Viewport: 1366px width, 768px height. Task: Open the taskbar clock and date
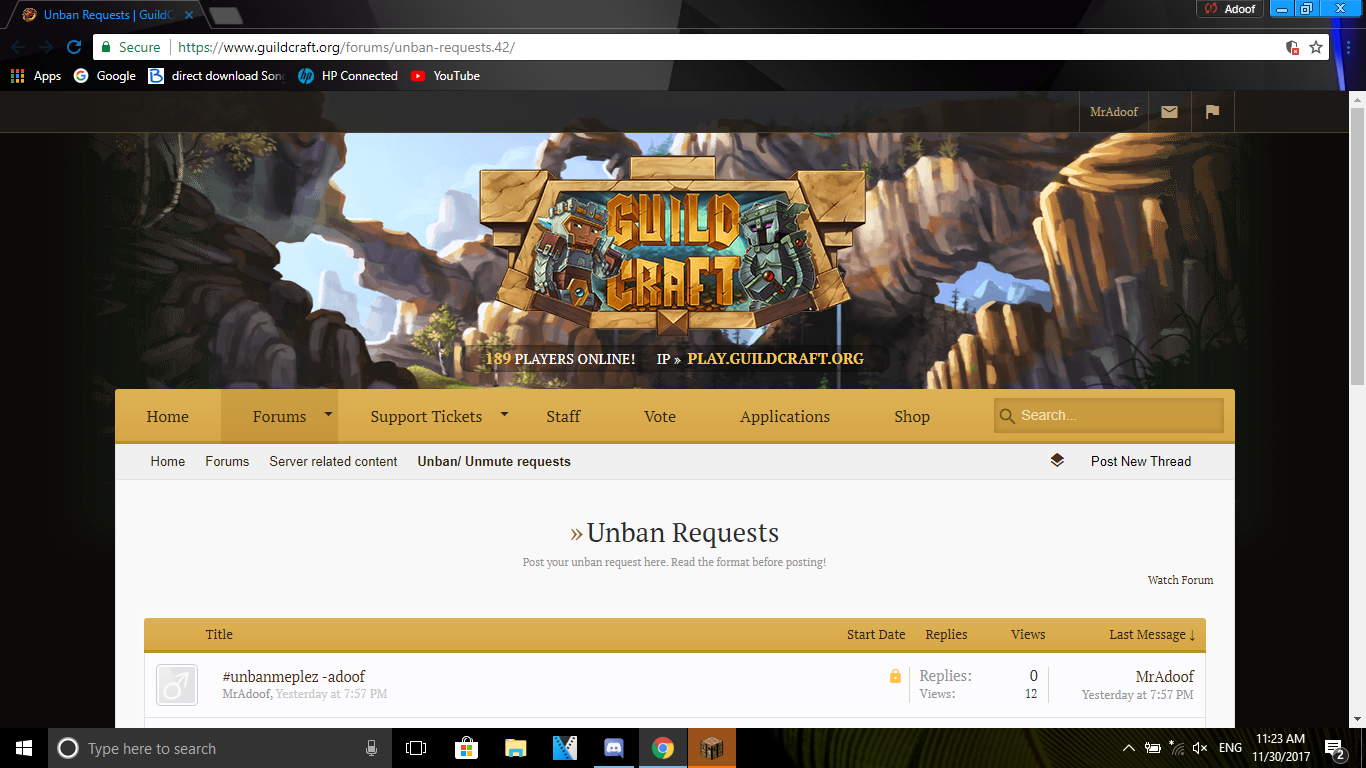1280,748
